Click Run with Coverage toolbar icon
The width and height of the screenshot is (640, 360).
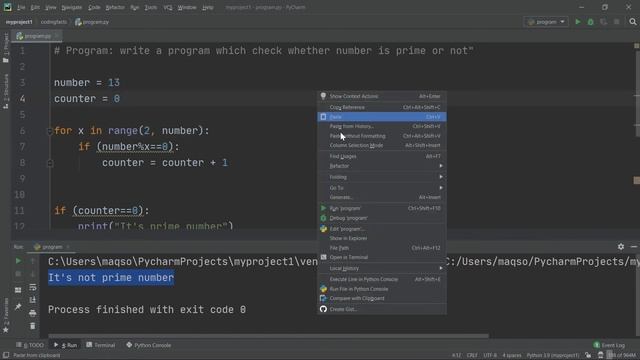pyautogui.click(x=604, y=22)
